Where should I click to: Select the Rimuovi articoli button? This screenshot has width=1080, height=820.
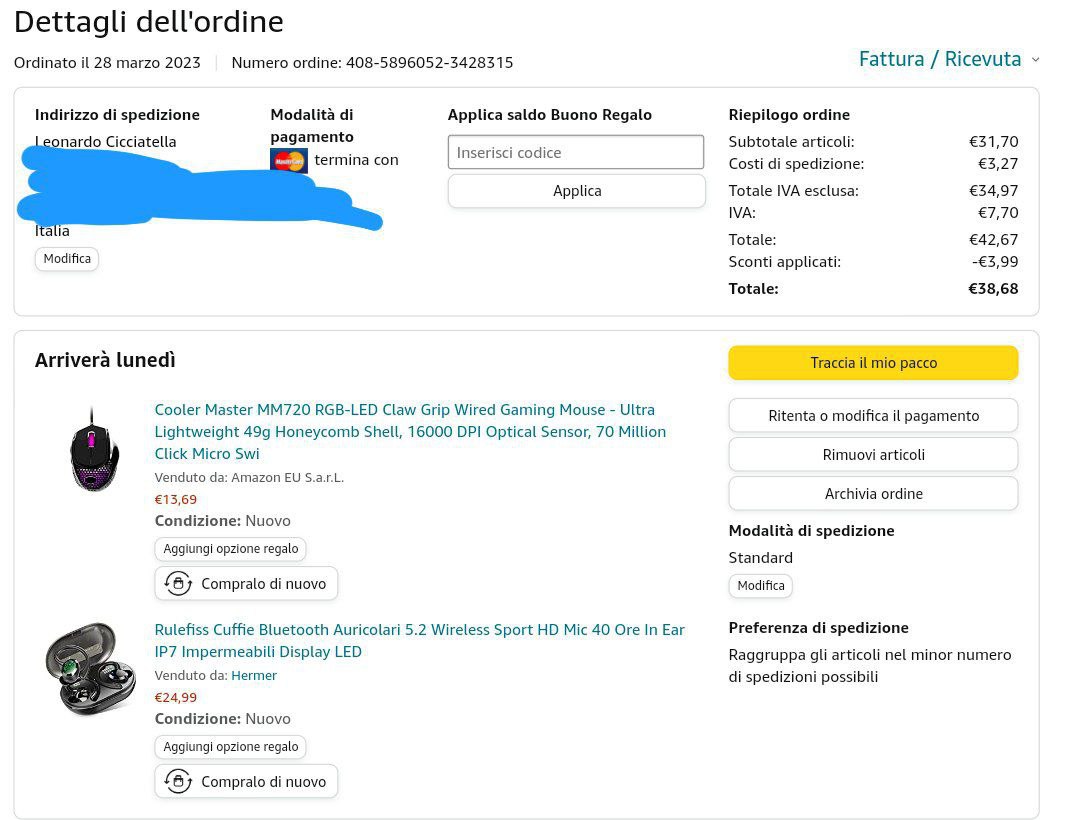click(x=873, y=455)
